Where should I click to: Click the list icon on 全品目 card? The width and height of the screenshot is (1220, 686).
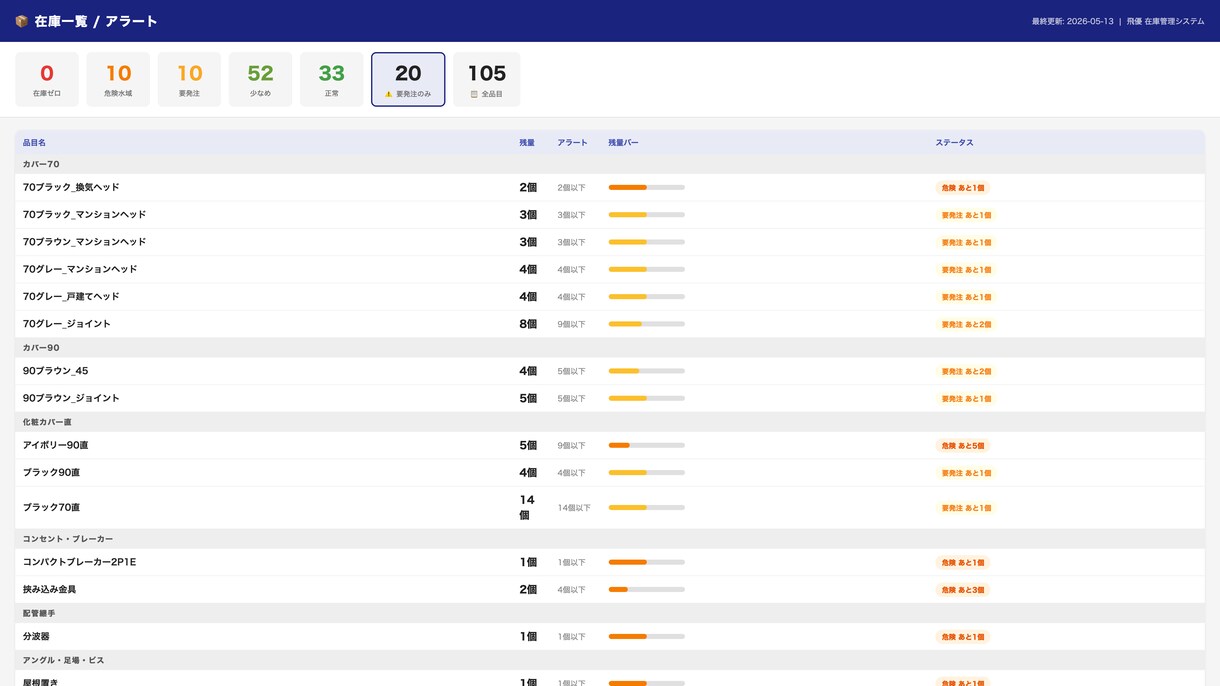coord(474,94)
